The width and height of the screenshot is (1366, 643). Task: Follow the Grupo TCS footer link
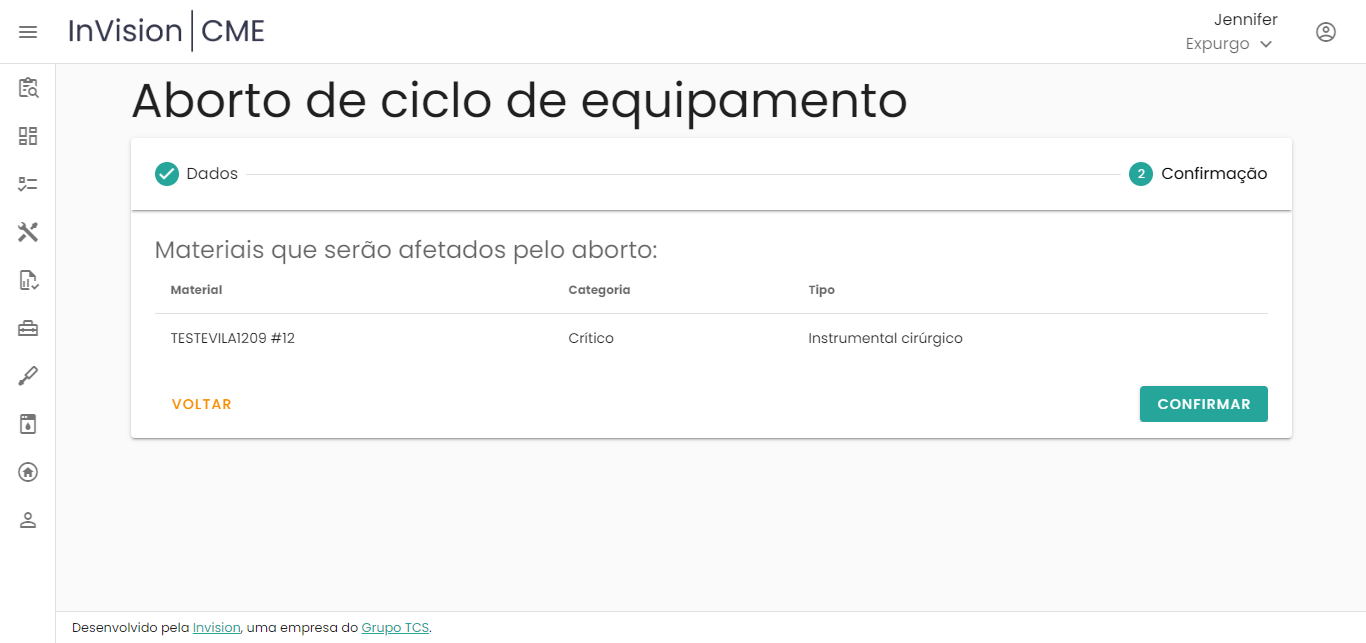coord(394,628)
